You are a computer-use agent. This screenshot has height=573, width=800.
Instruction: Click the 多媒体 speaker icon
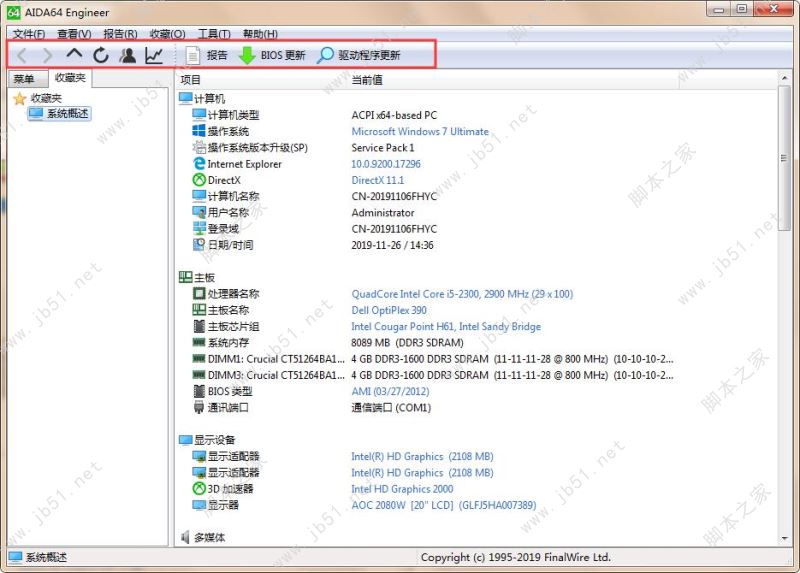[x=185, y=537]
